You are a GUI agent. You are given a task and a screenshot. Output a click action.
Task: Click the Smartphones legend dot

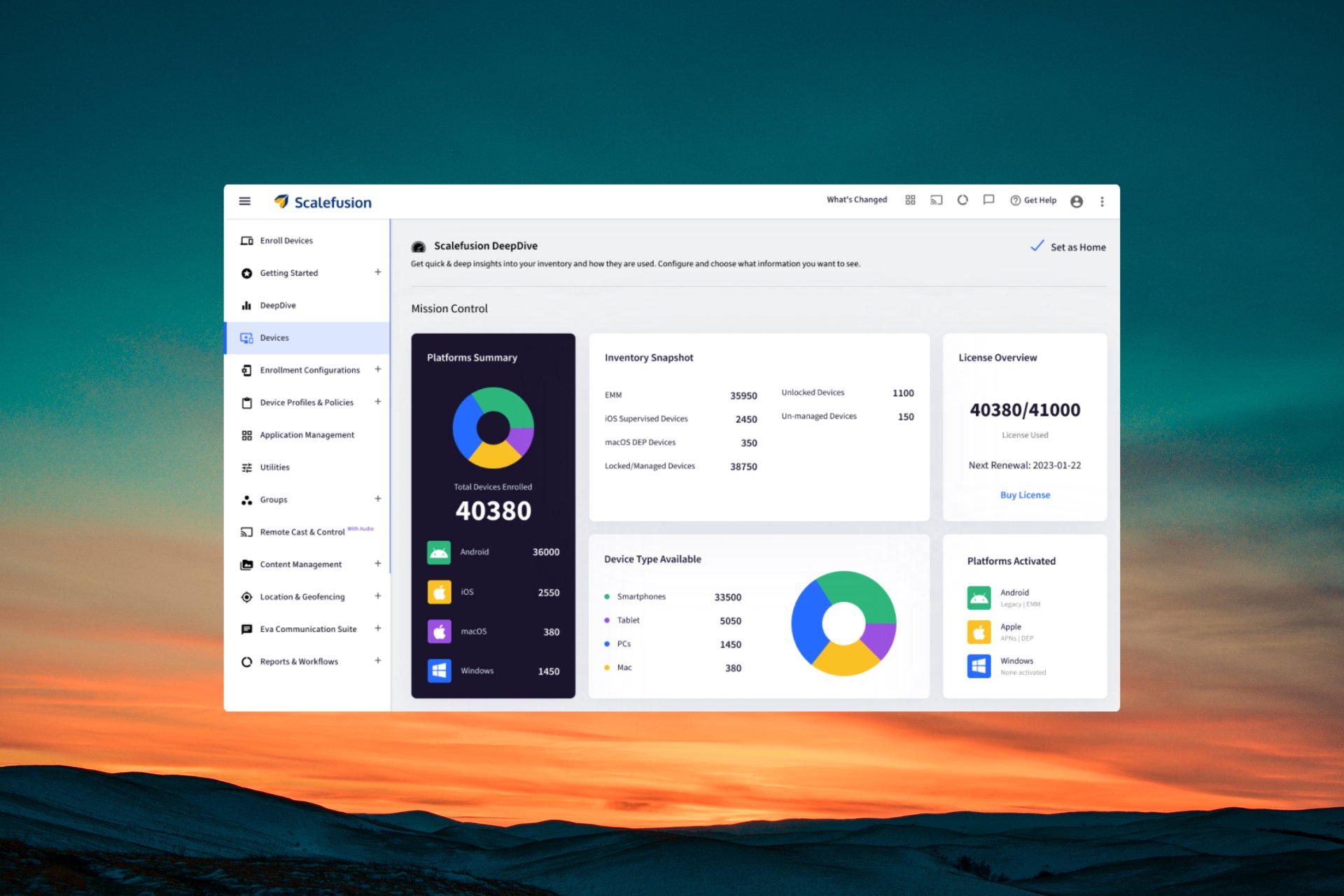click(x=607, y=597)
